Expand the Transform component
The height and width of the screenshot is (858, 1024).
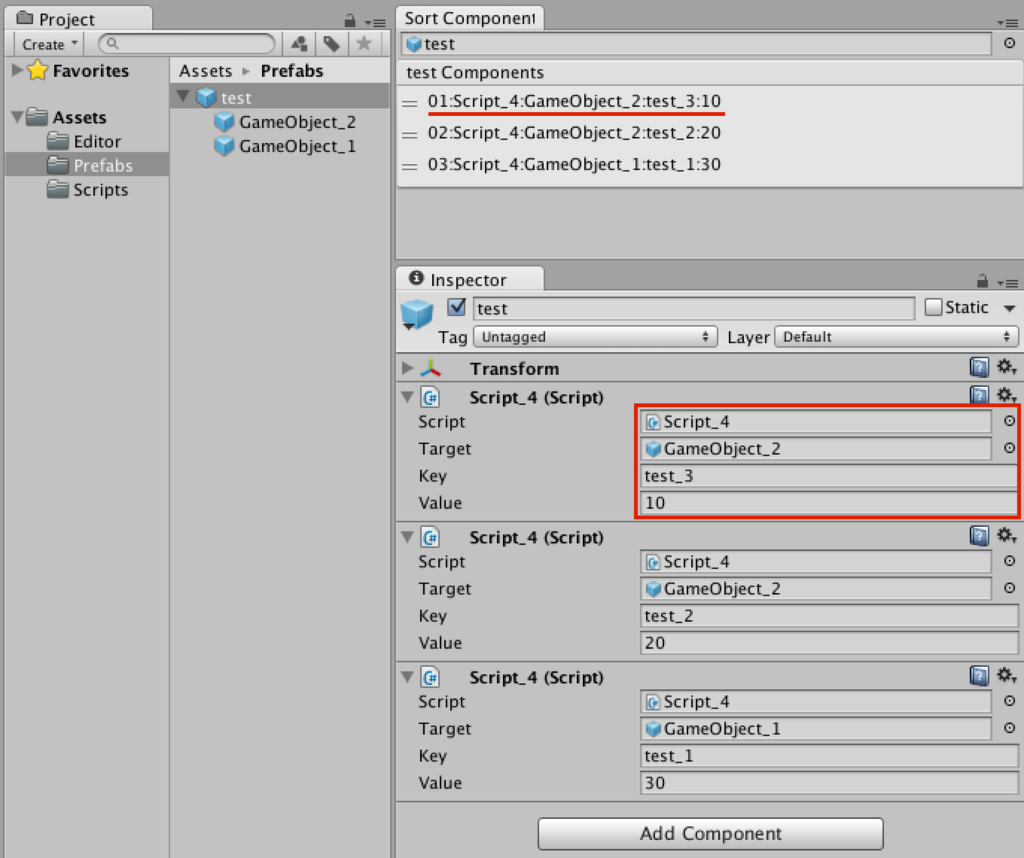[x=408, y=368]
